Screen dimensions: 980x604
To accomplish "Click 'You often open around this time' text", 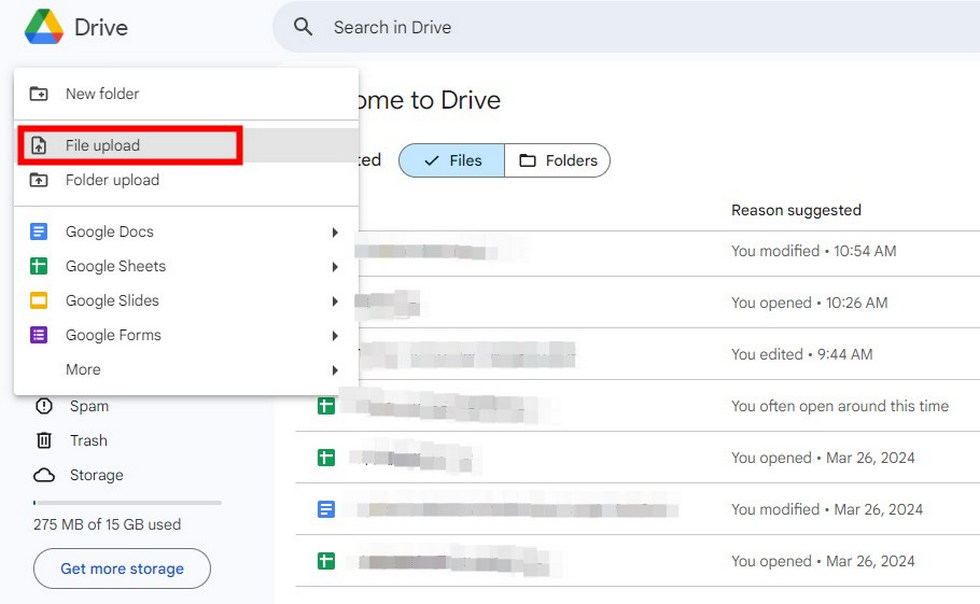I will tap(840, 406).
